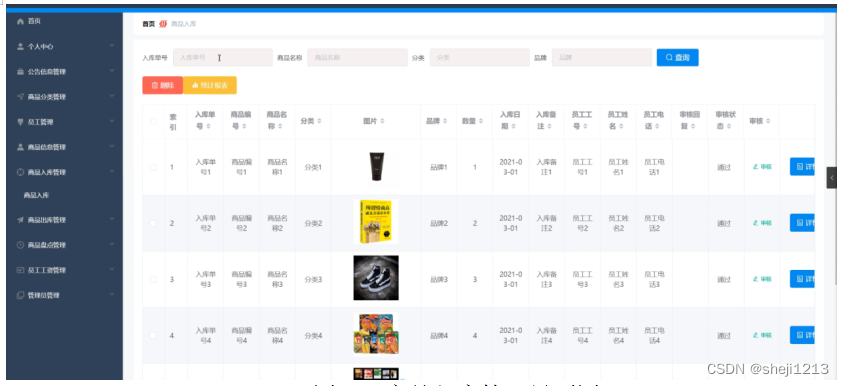Focus the 品牌 search input field
844x386 pixels.
[x=602, y=57]
